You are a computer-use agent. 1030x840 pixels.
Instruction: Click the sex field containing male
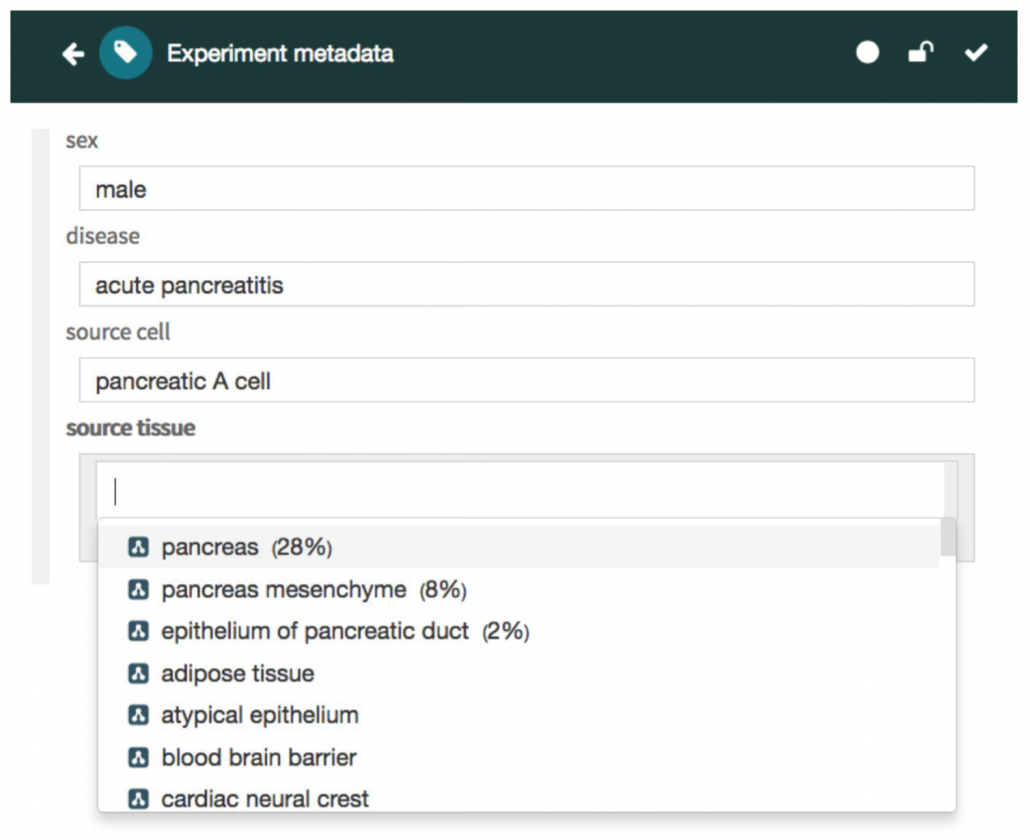(x=527, y=188)
